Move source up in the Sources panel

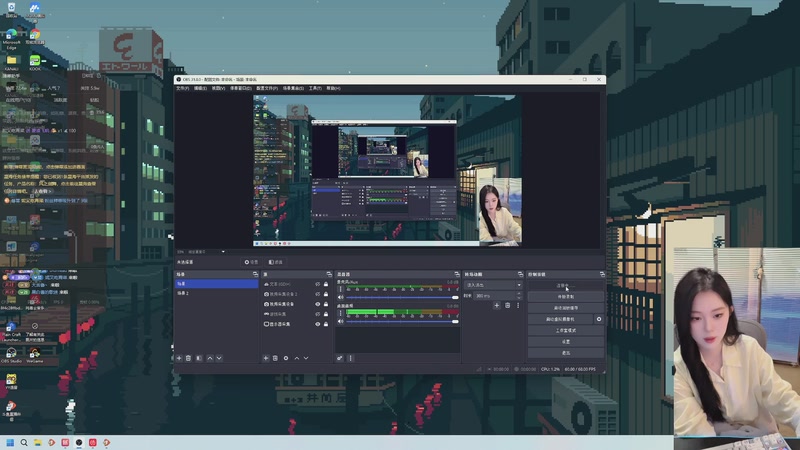coord(296,358)
